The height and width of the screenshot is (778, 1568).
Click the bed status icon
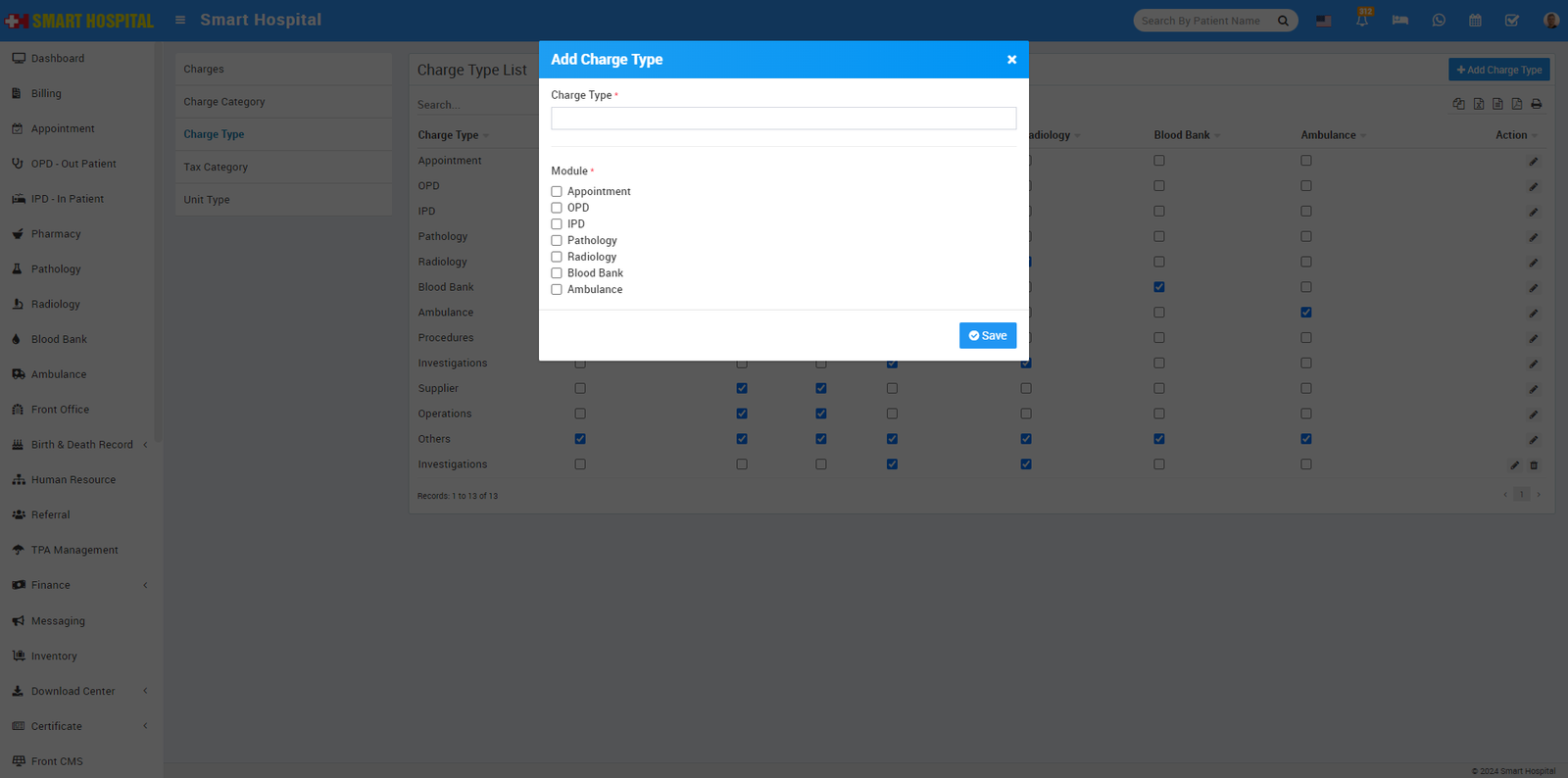pos(1399,21)
